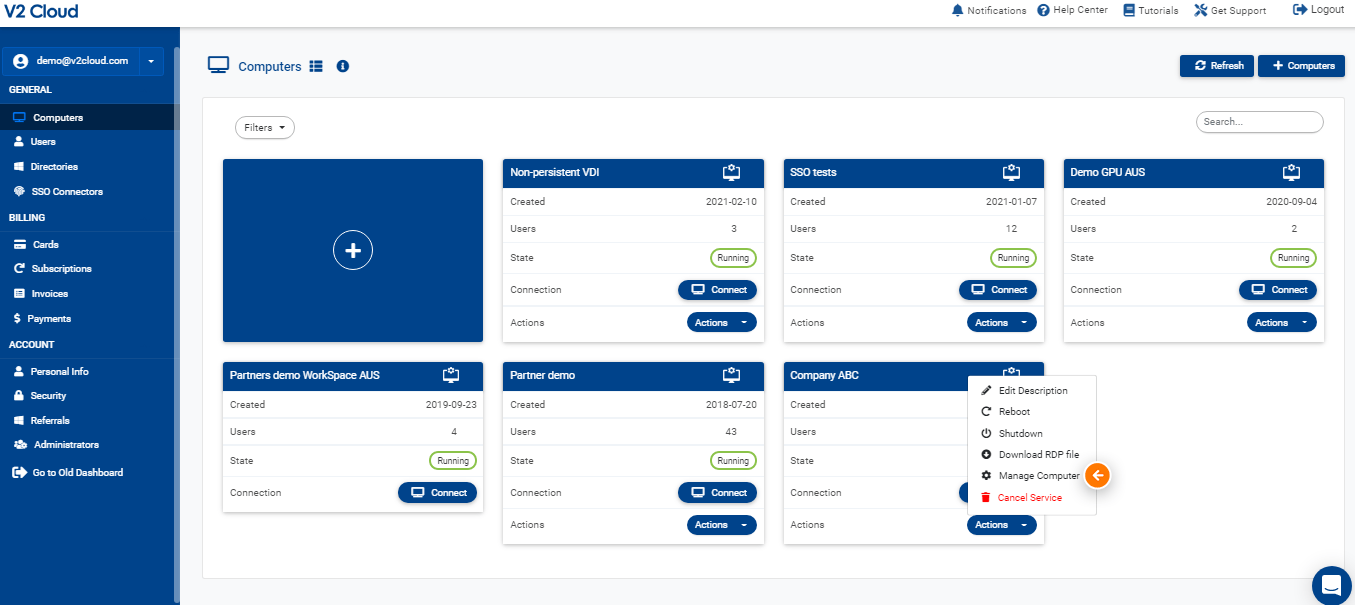Open SSO Connectors in the sidebar
This screenshot has width=1355, height=605.
coord(66,191)
